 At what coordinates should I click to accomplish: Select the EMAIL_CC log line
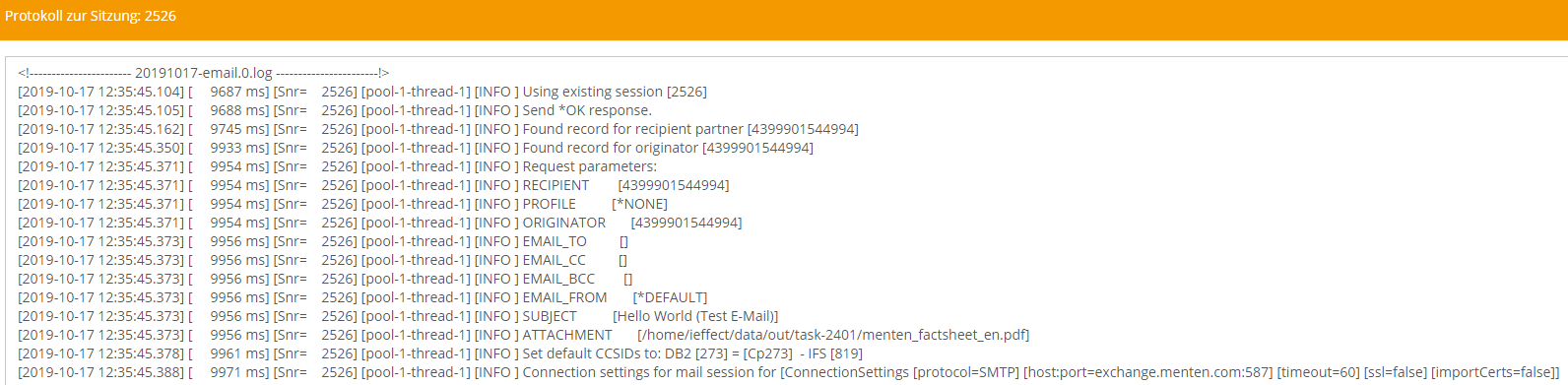(322, 260)
